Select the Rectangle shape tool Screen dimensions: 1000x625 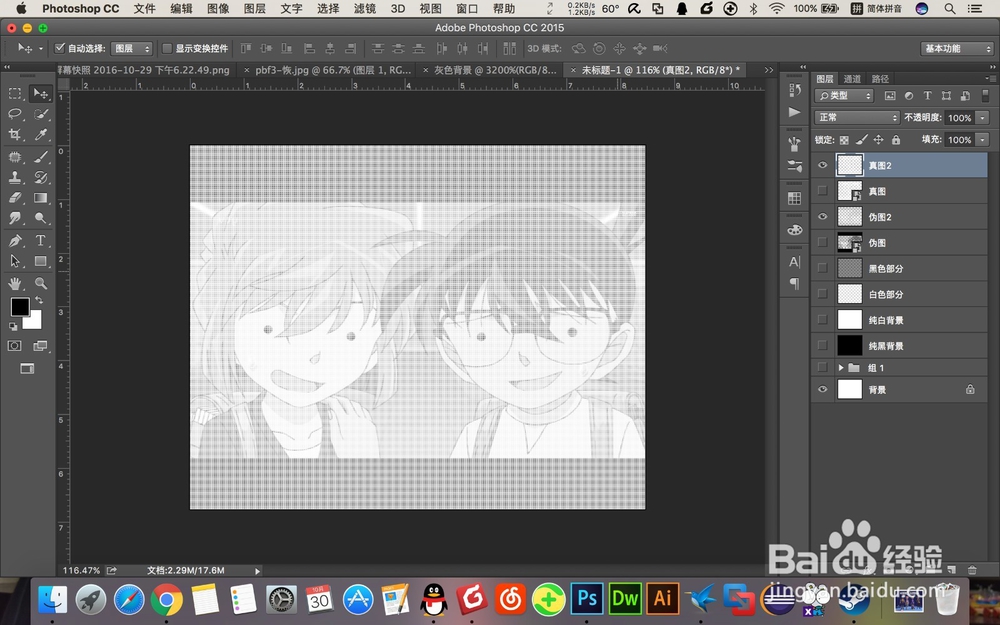(40, 261)
